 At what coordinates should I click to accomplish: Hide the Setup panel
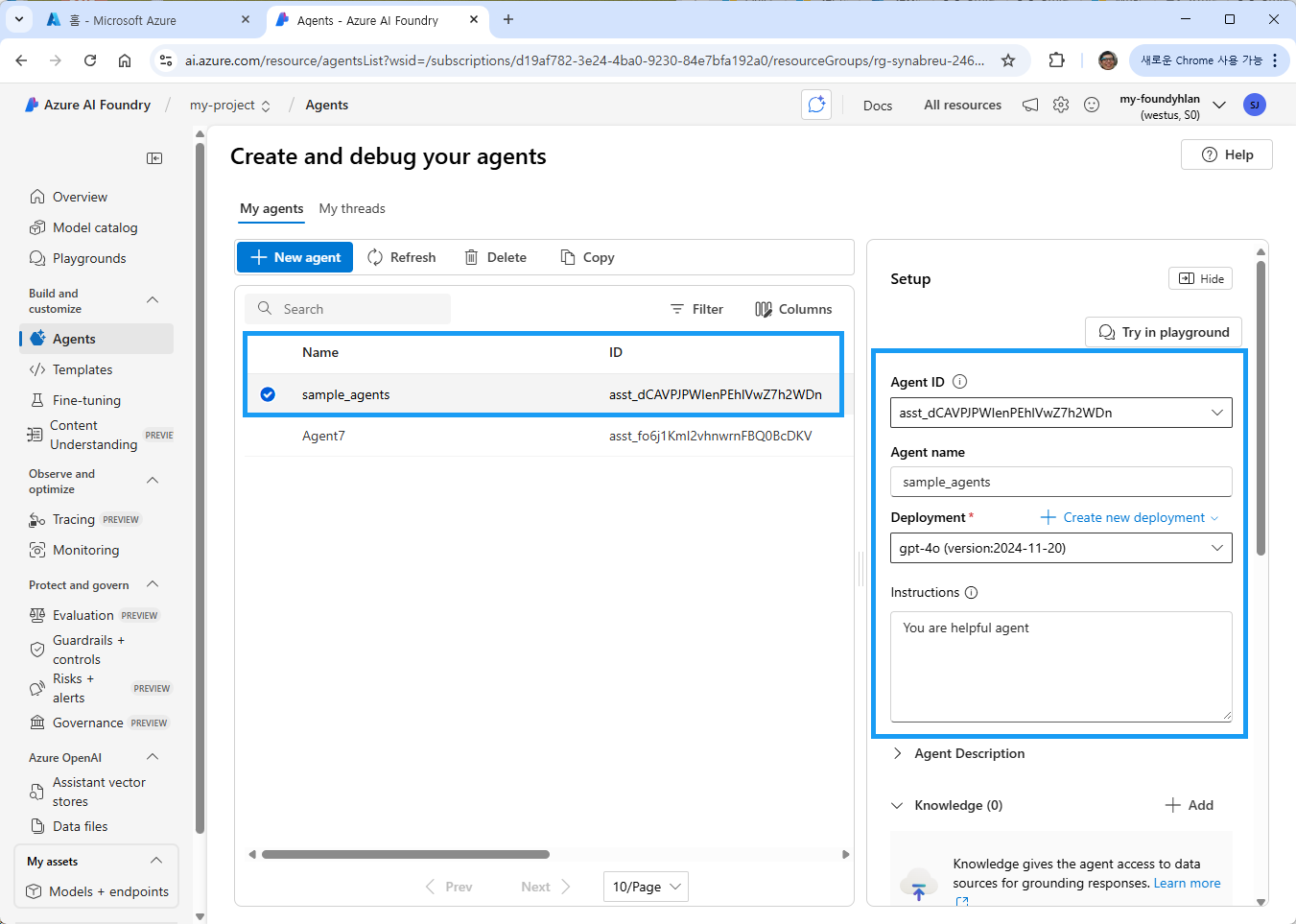click(x=1200, y=278)
